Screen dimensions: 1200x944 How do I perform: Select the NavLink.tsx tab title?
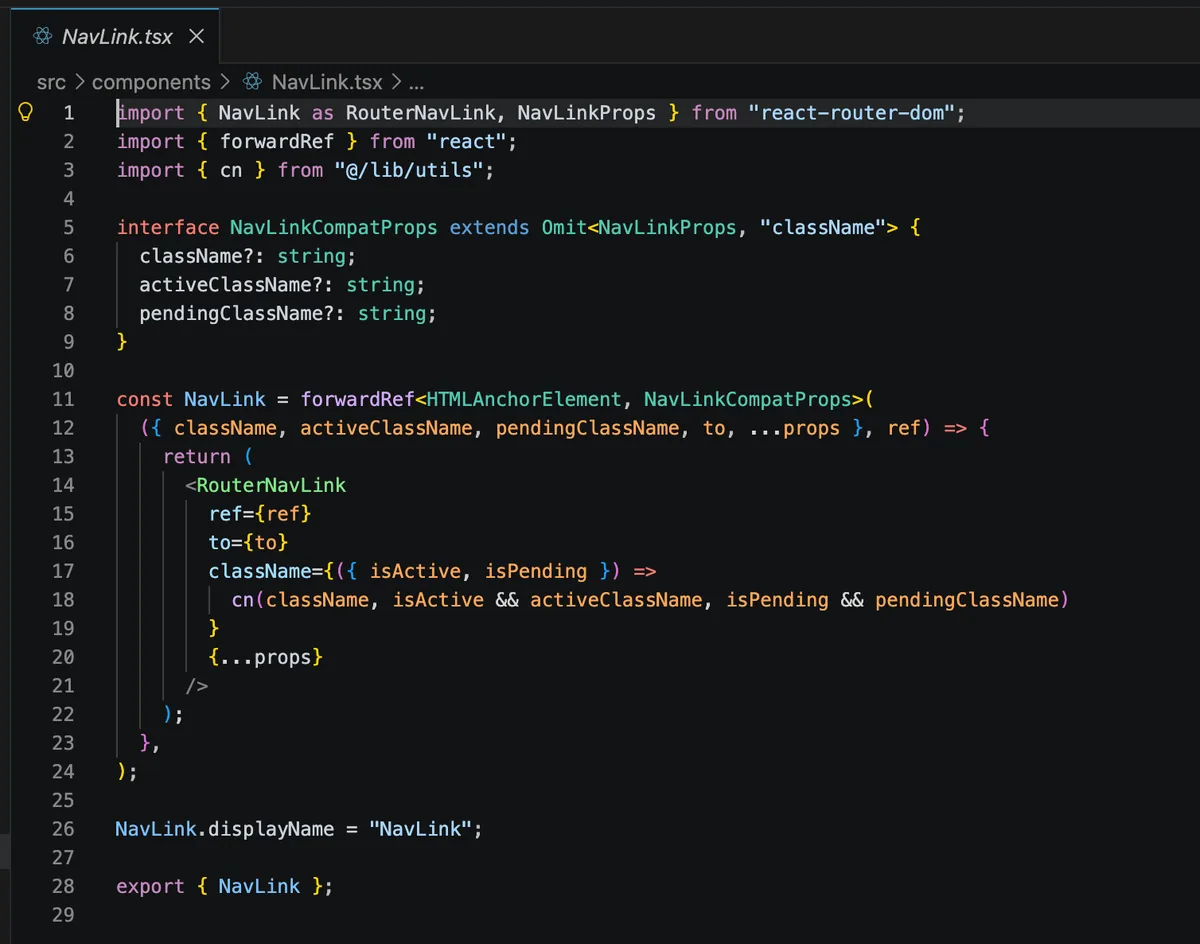pyautogui.click(x=117, y=37)
